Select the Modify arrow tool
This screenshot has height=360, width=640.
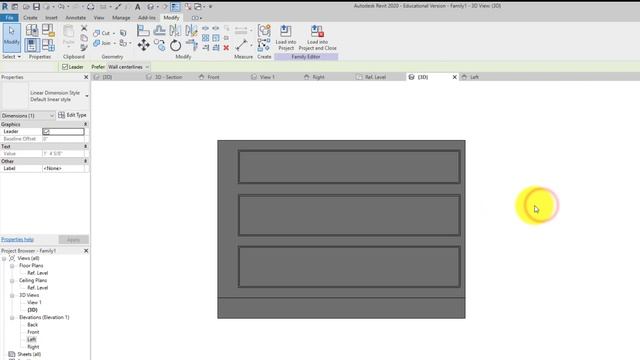click(11, 38)
